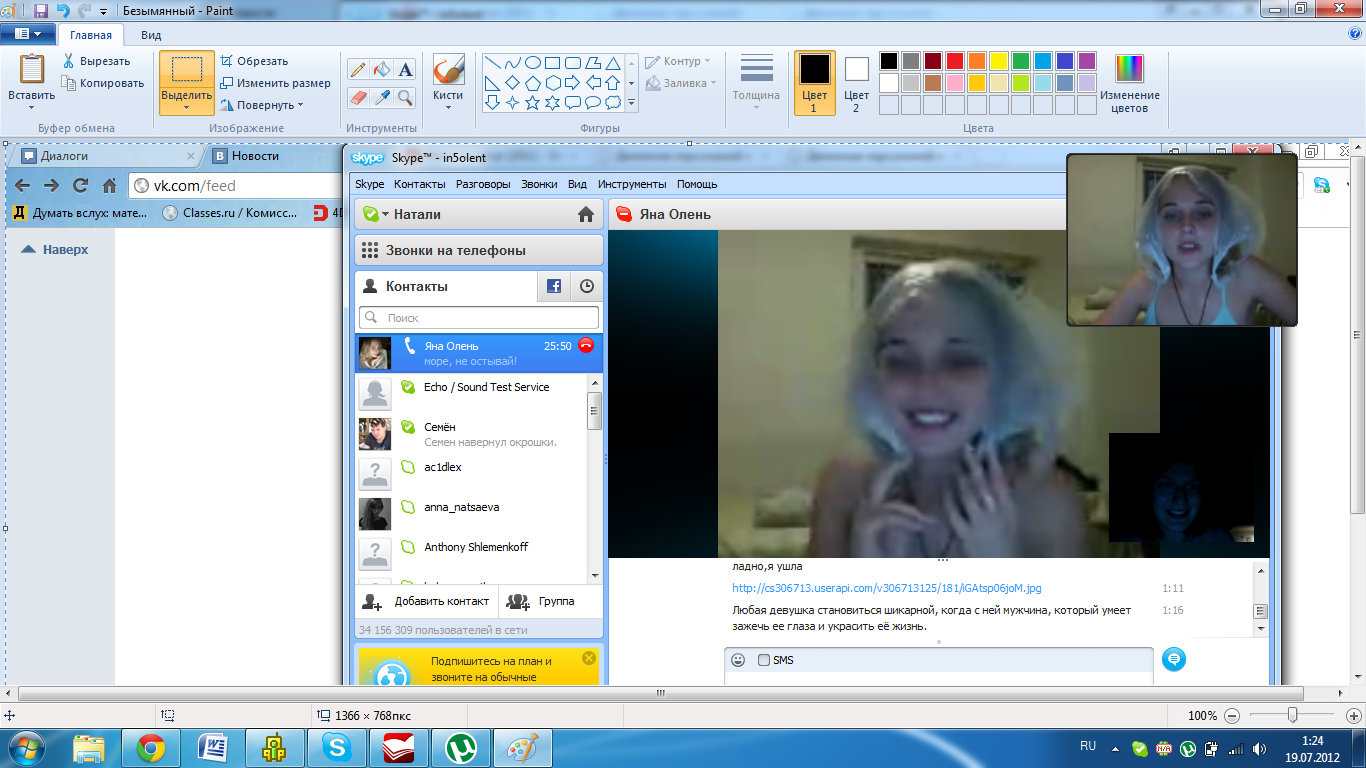Viewport: 1366px width, 768px height.
Task: Open Edit colors (Изменение цветов)
Action: 1130,83
